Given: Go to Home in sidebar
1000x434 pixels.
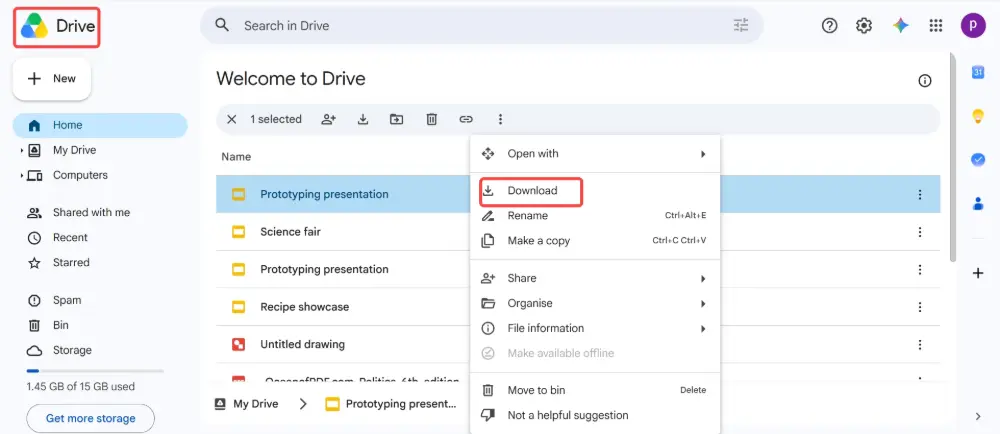Looking at the screenshot, I should pyautogui.click(x=100, y=126).
